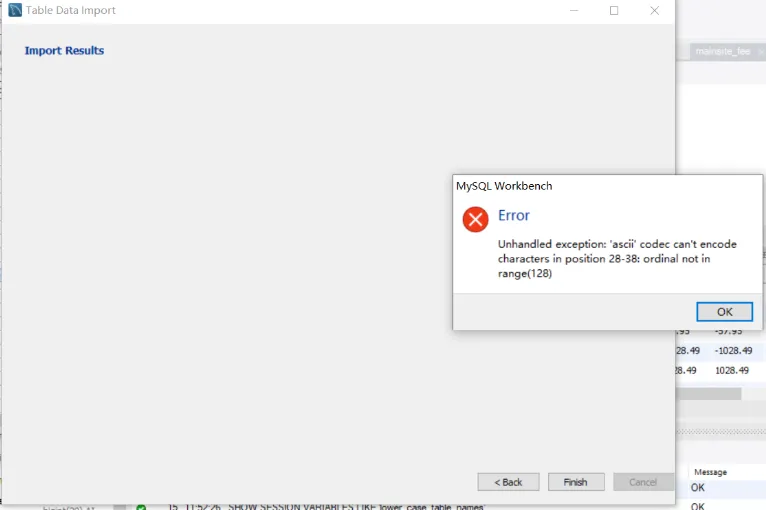766x510 pixels.
Task: Minimize the Table Data Import window
Action: click(x=574, y=10)
